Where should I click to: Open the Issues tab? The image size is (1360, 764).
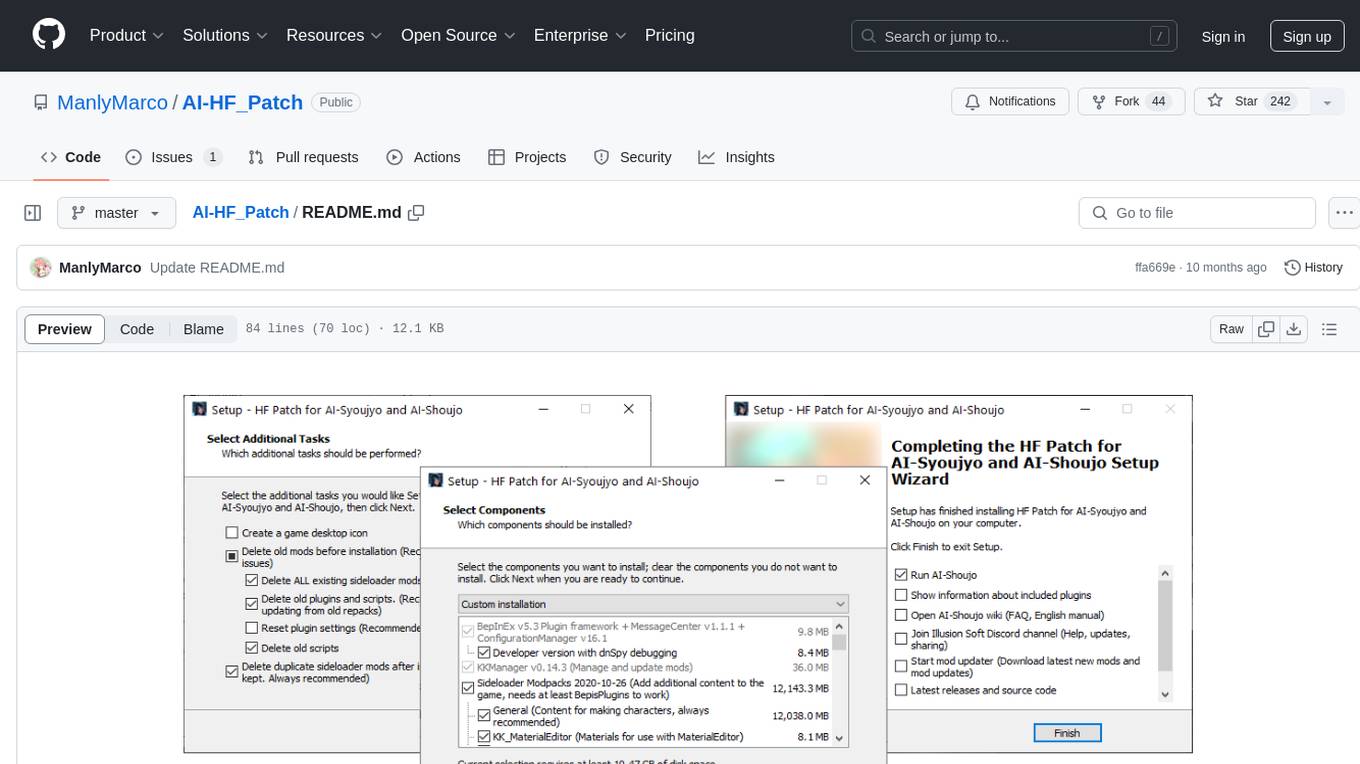tap(173, 157)
